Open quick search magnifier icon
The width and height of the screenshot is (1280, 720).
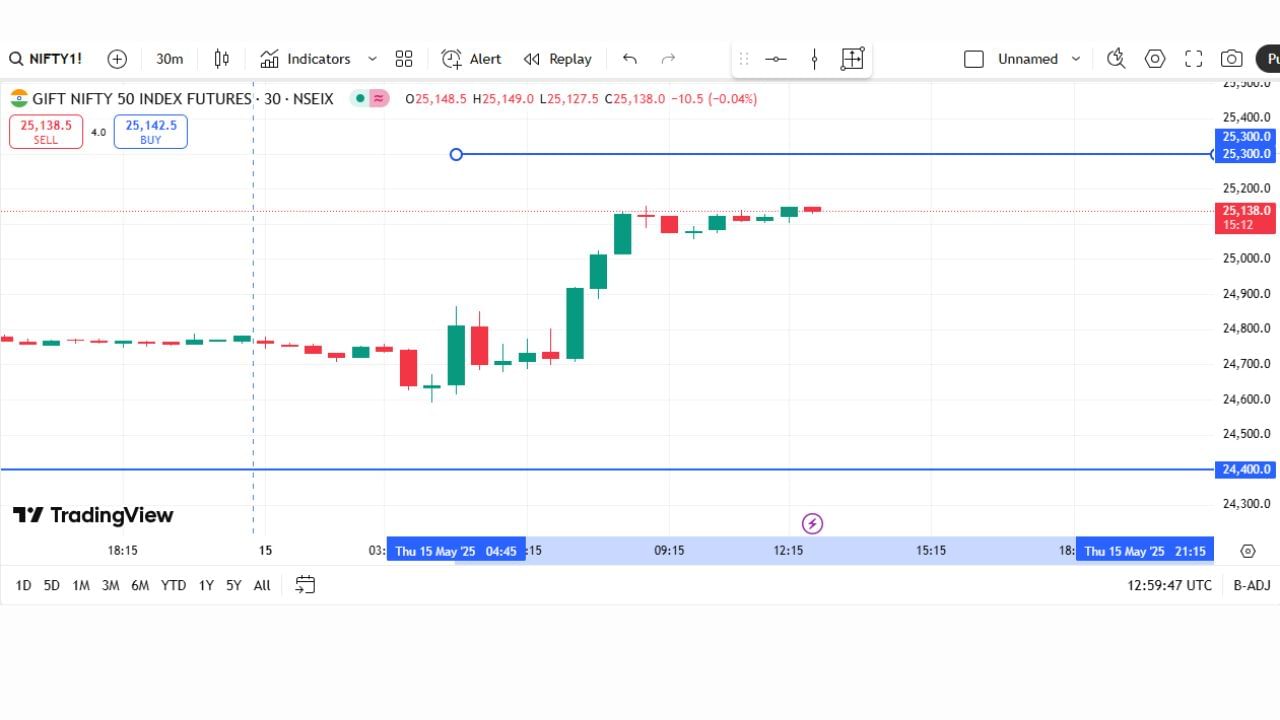pyautogui.click(x=1116, y=59)
